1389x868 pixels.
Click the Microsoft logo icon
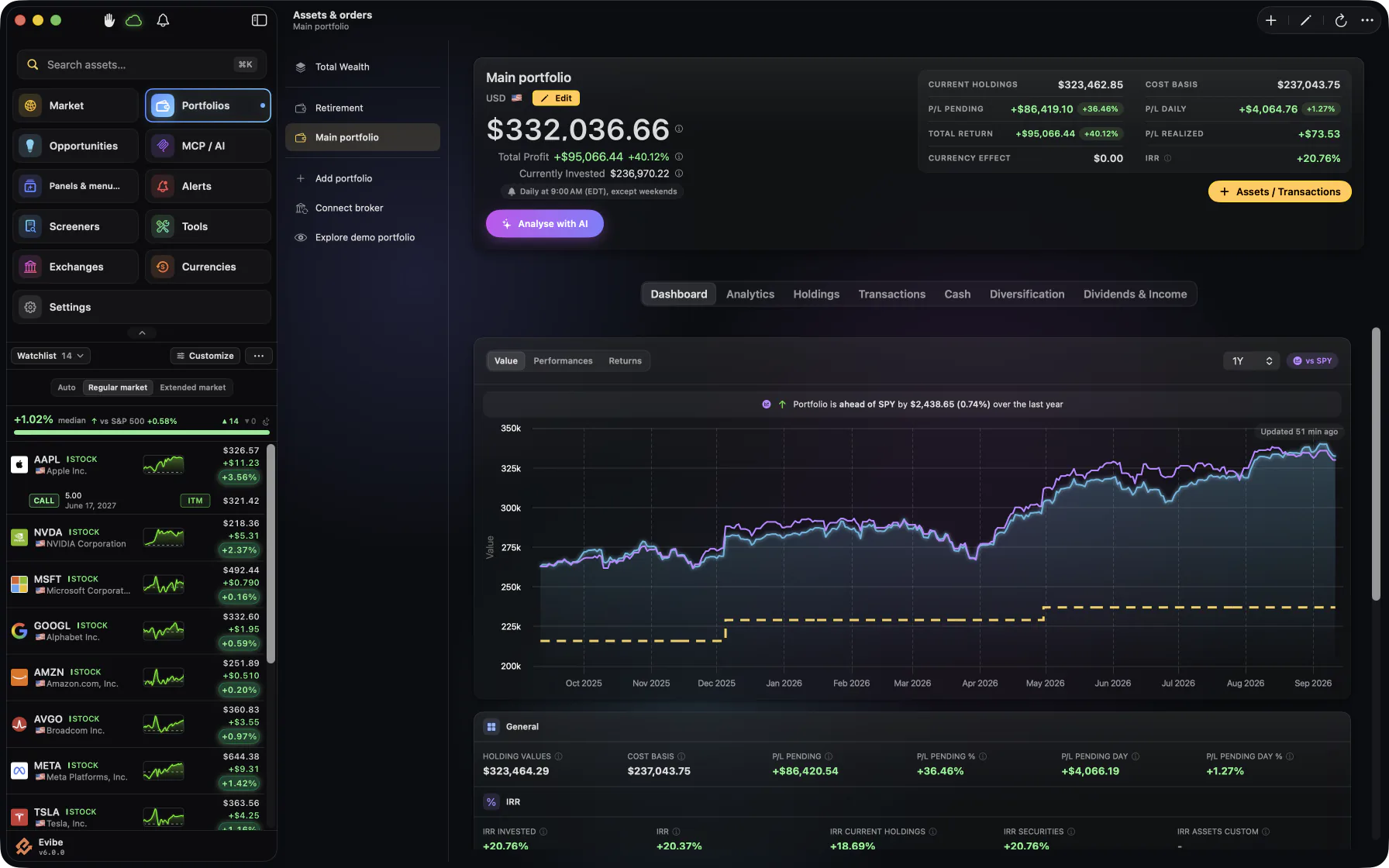pos(19,584)
